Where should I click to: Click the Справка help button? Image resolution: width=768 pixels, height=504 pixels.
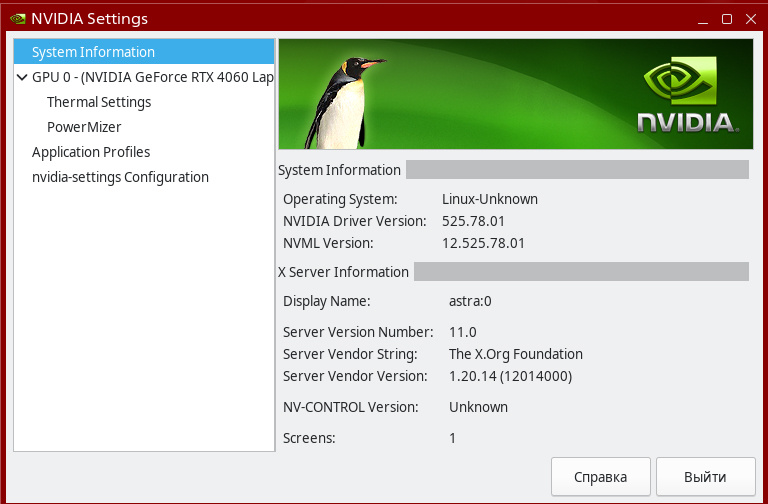click(x=600, y=477)
